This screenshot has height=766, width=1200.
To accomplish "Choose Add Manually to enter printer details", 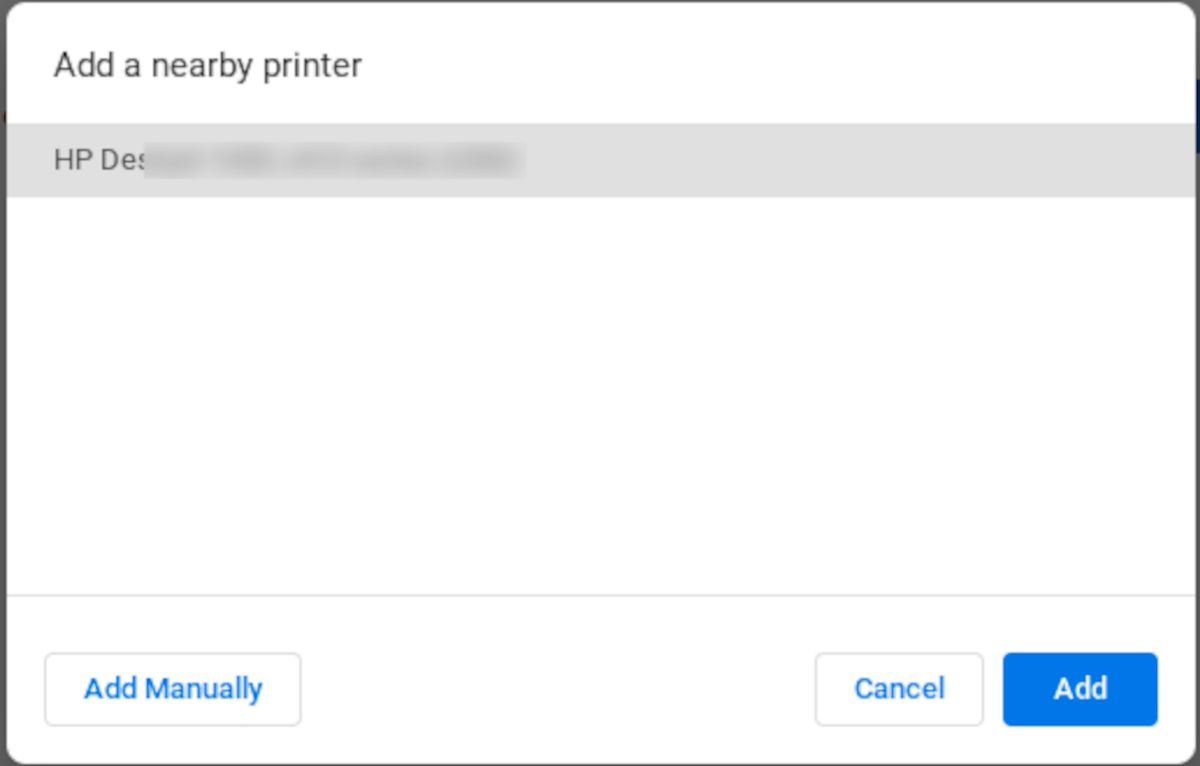I will (172, 688).
